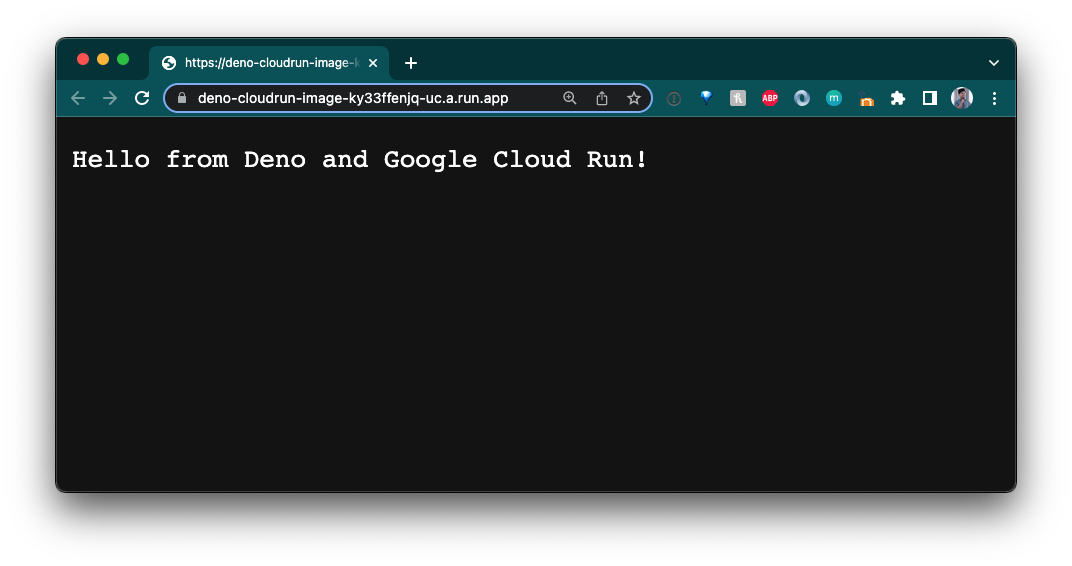The image size is (1072, 566).
Task: Open the AdBlock Plus extension
Action: 770,98
